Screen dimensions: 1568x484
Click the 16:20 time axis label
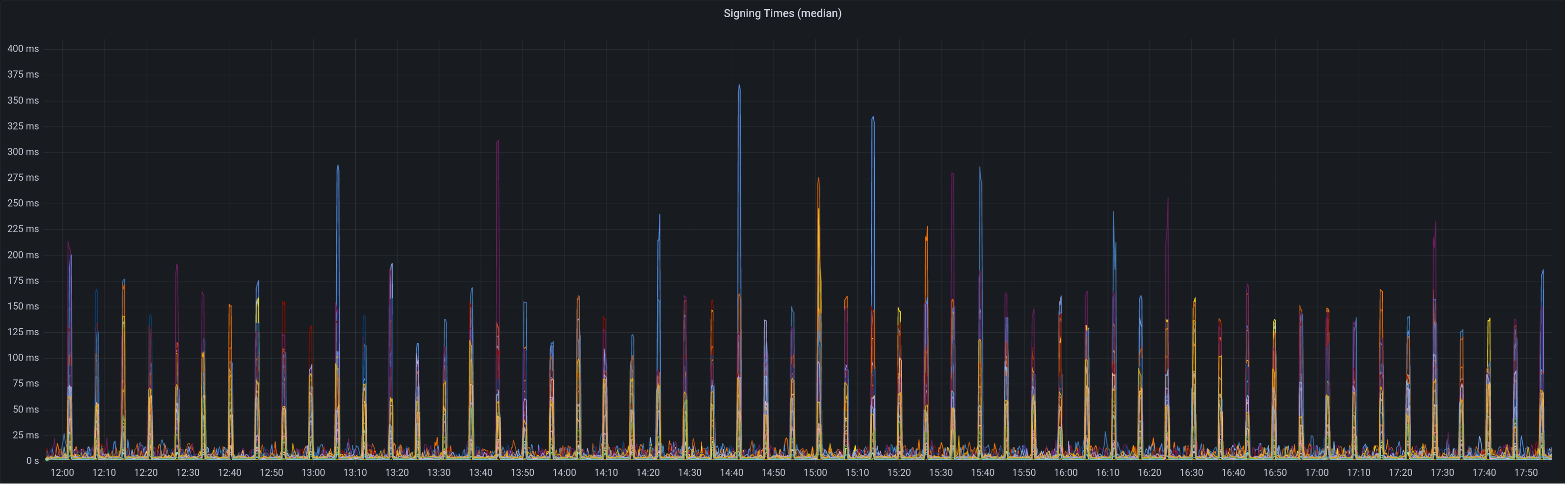pyautogui.click(x=1149, y=473)
